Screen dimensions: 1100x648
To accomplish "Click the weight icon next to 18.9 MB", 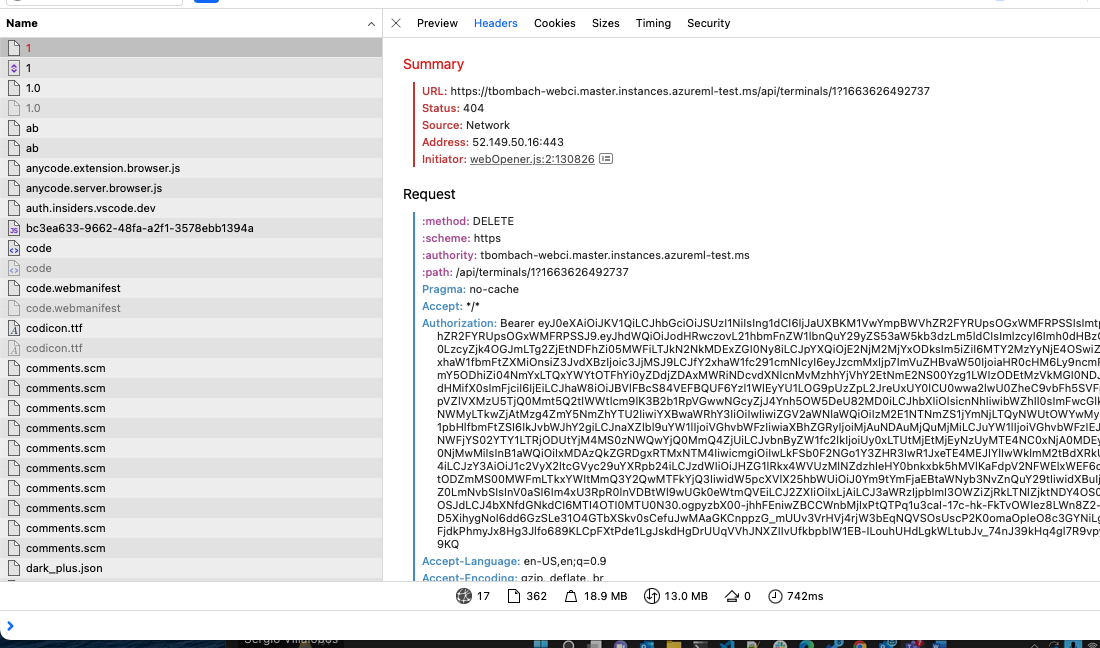I will pyautogui.click(x=571, y=595).
